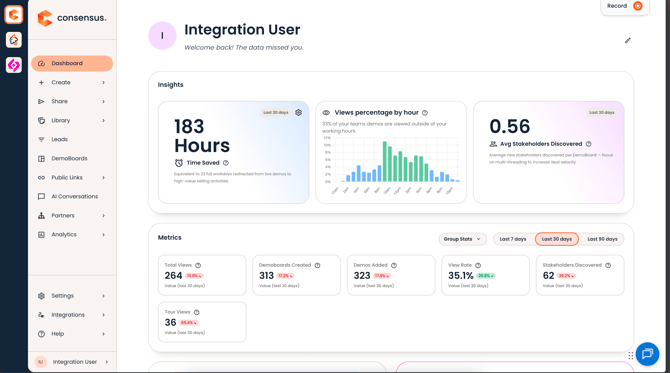Click the help icon next to Time Saved
This screenshot has height=373, width=670.
[226, 163]
